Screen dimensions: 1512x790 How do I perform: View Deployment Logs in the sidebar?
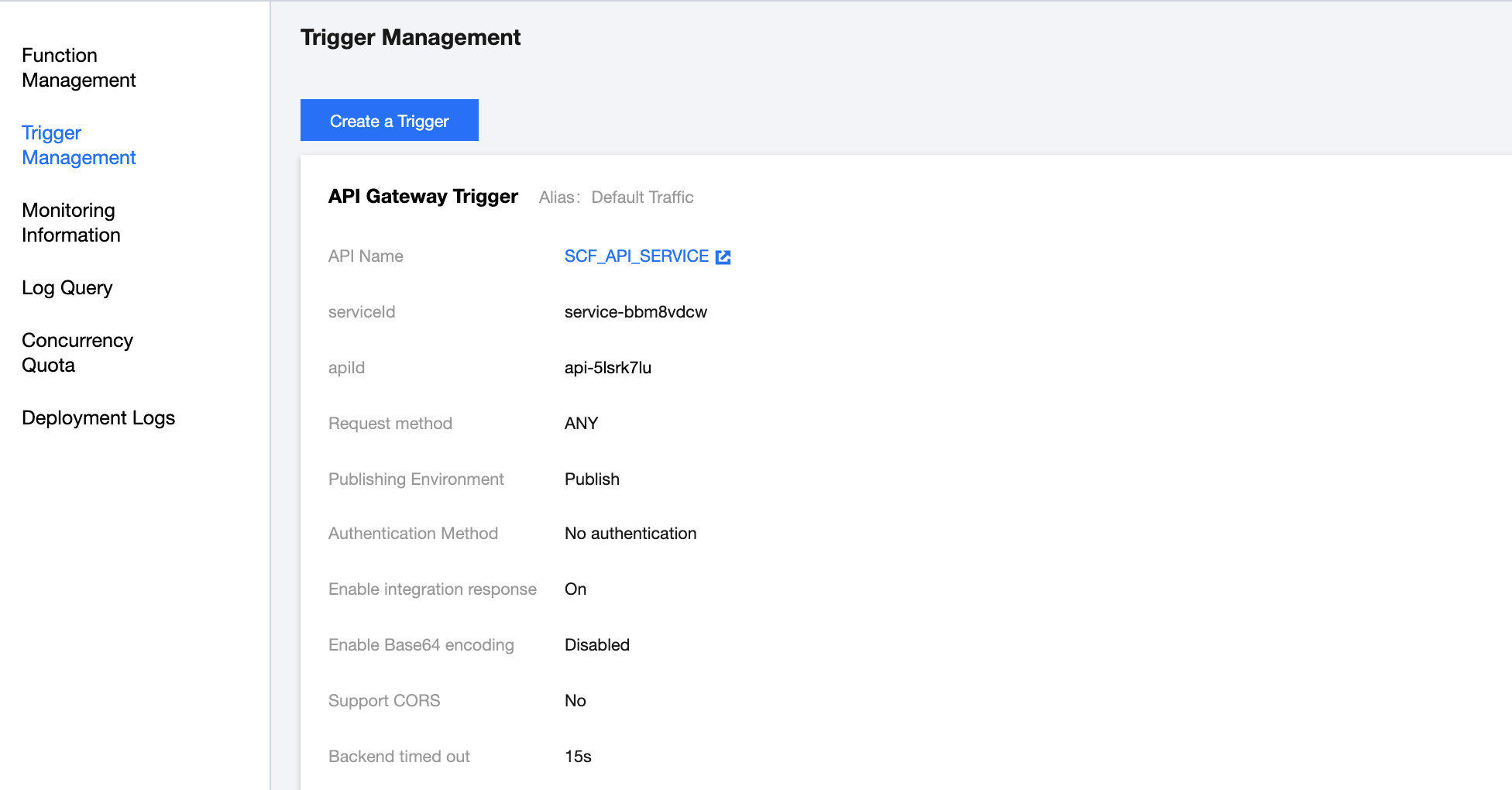(98, 418)
